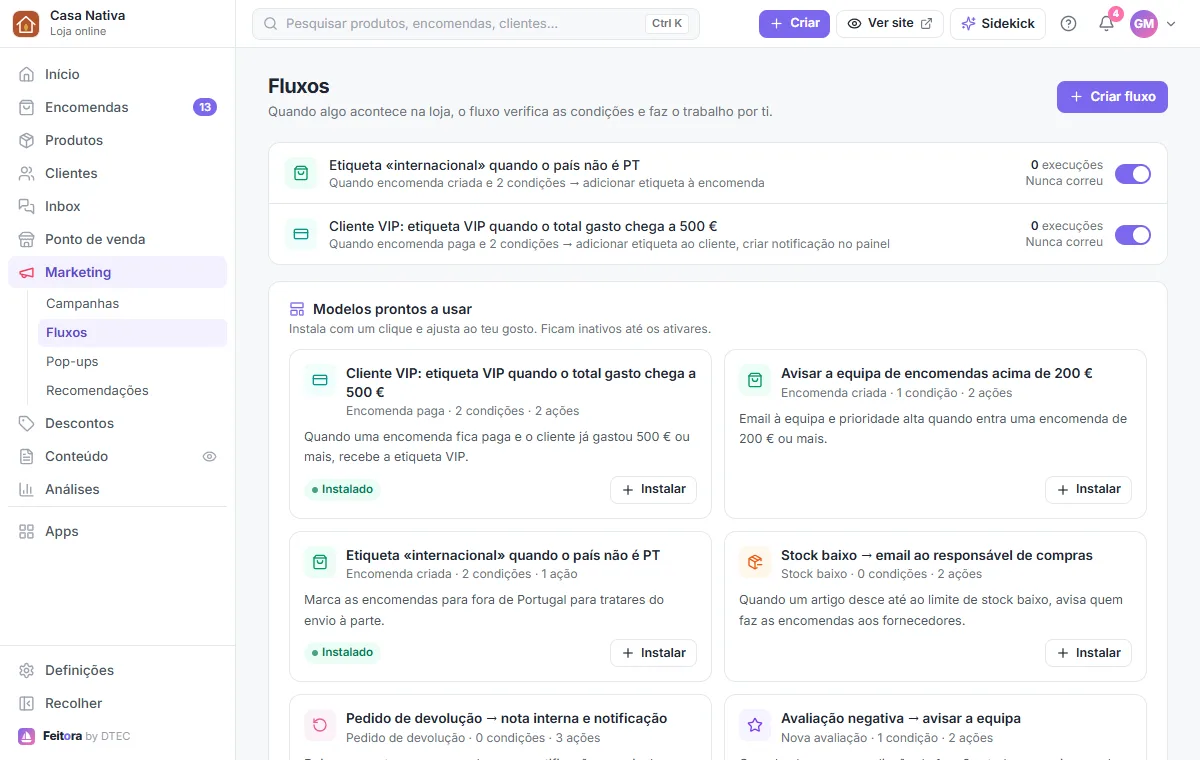
Task: Click the search magnifier icon
Action: point(270,23)
